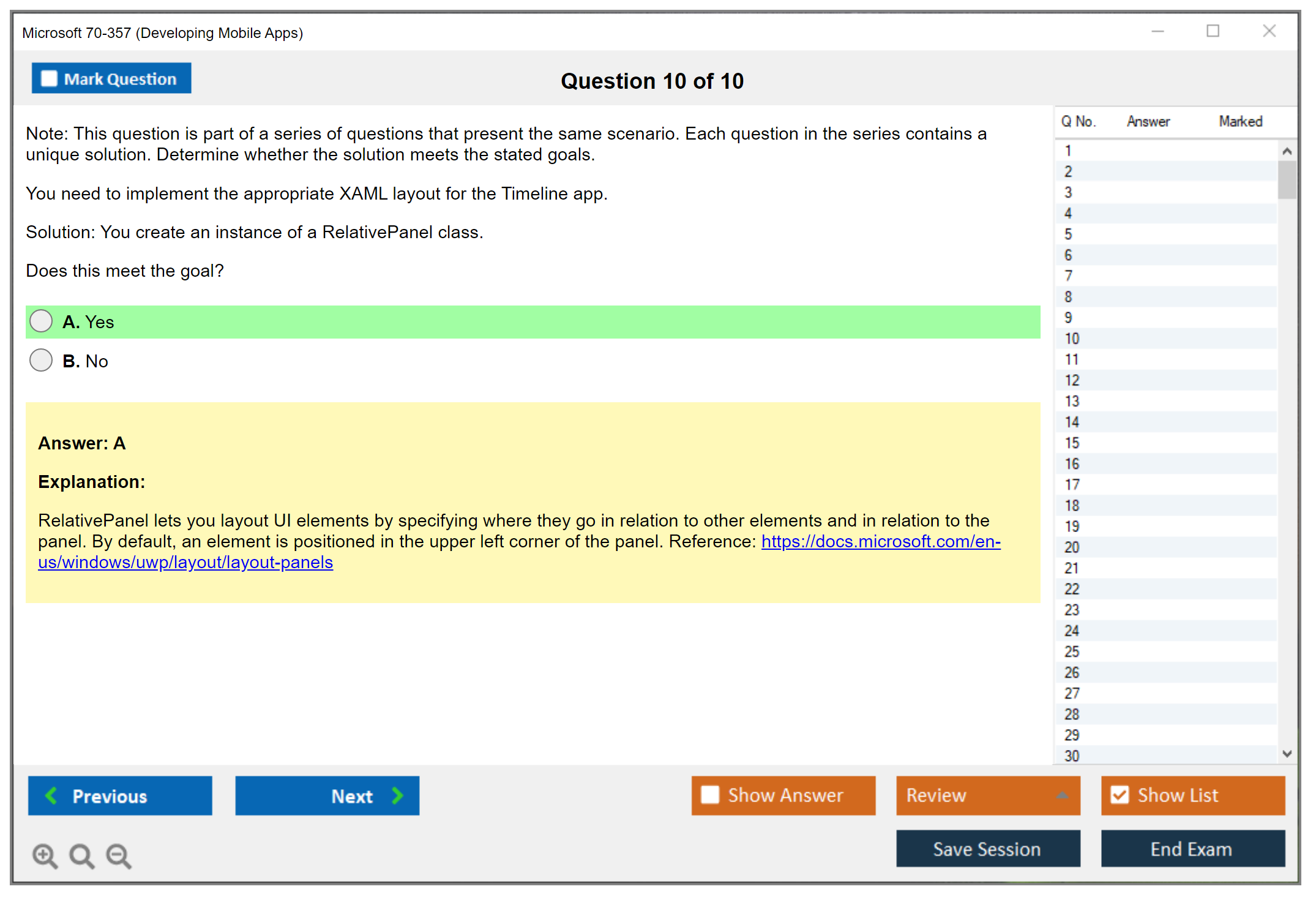1316x900 pixels.
Task: Select answer B. No radio button
Action: click(x=41, y=361)
